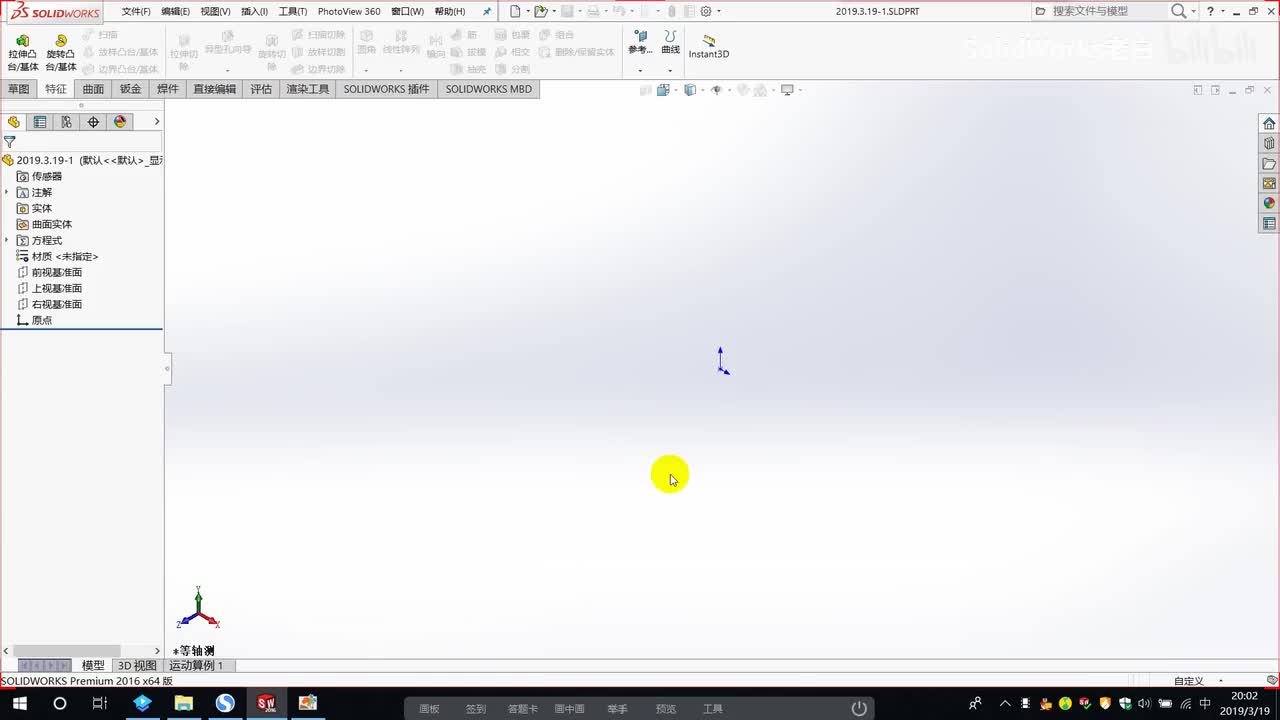Open the 视图(V) menu
Screen dimensions: 1280x720
pos(215,11)
